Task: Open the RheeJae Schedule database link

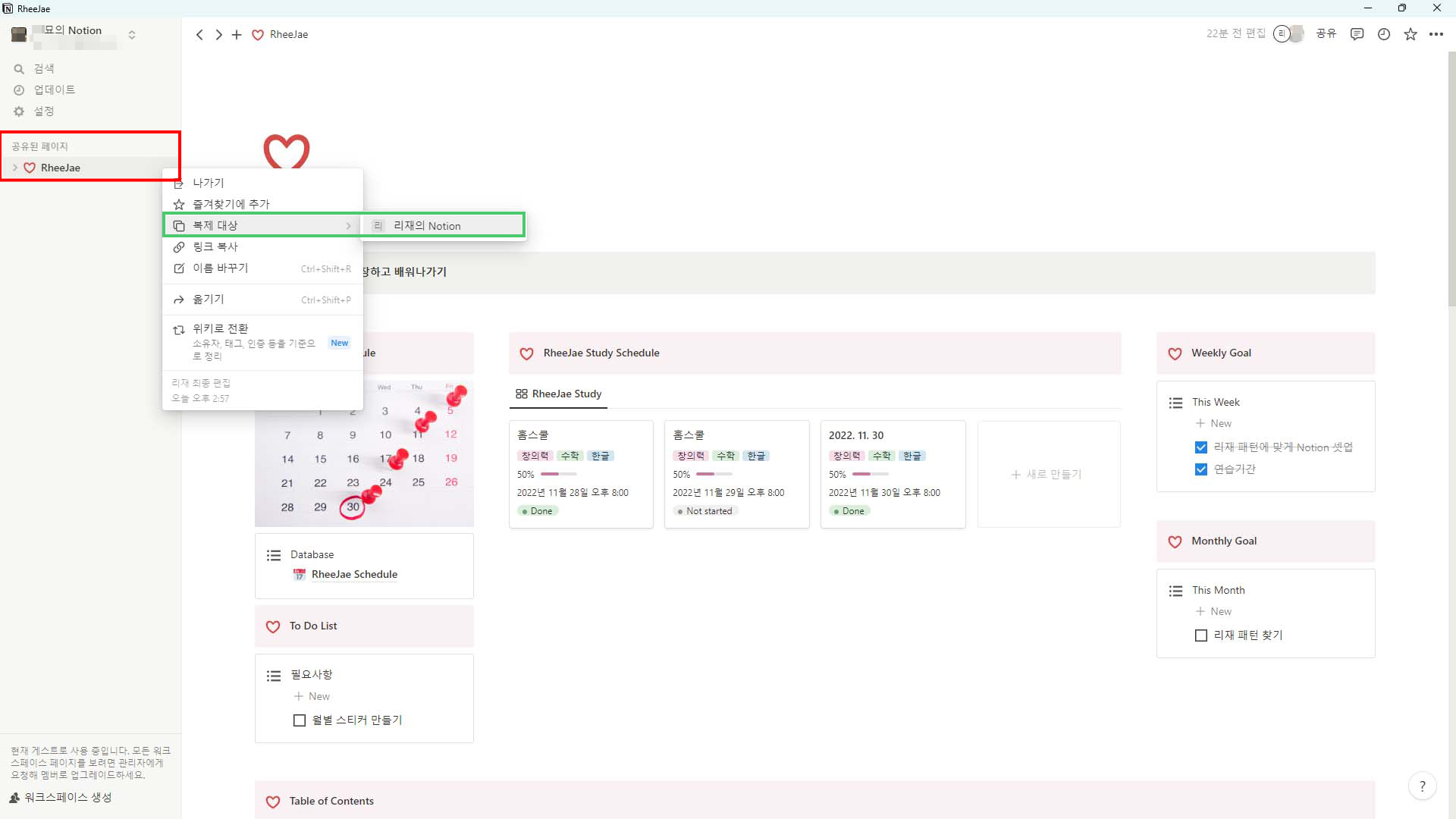Action: tap(354, 575)
